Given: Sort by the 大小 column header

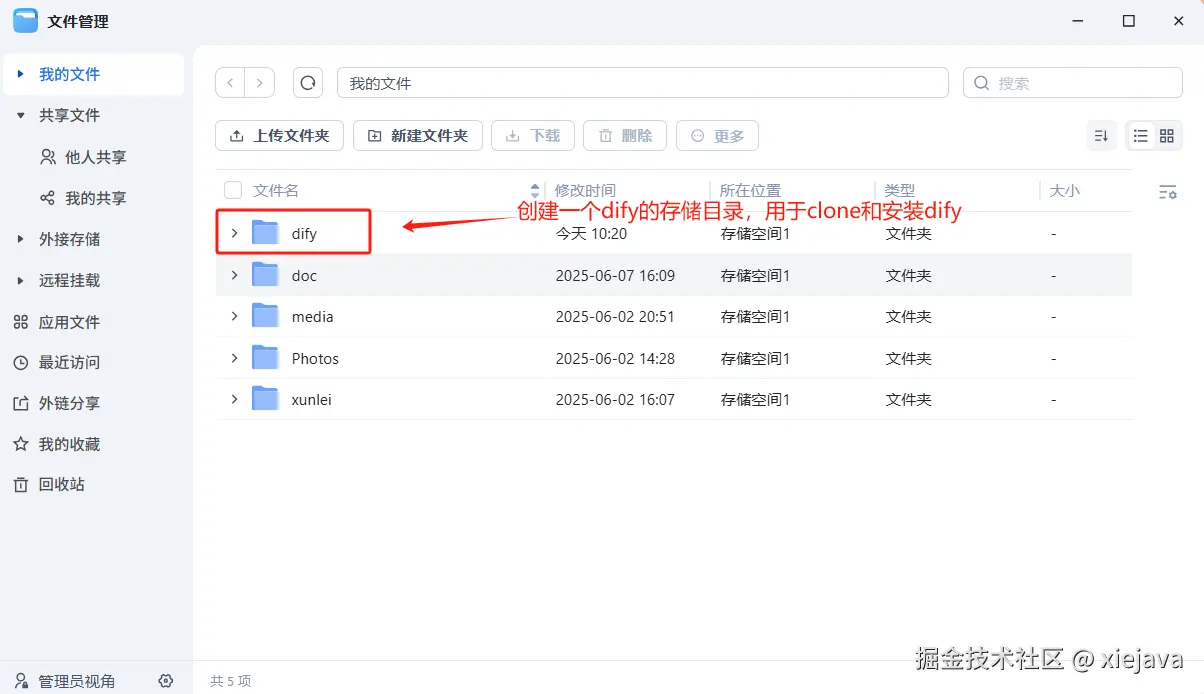Looking at the screenshot, I should 1065,190.
